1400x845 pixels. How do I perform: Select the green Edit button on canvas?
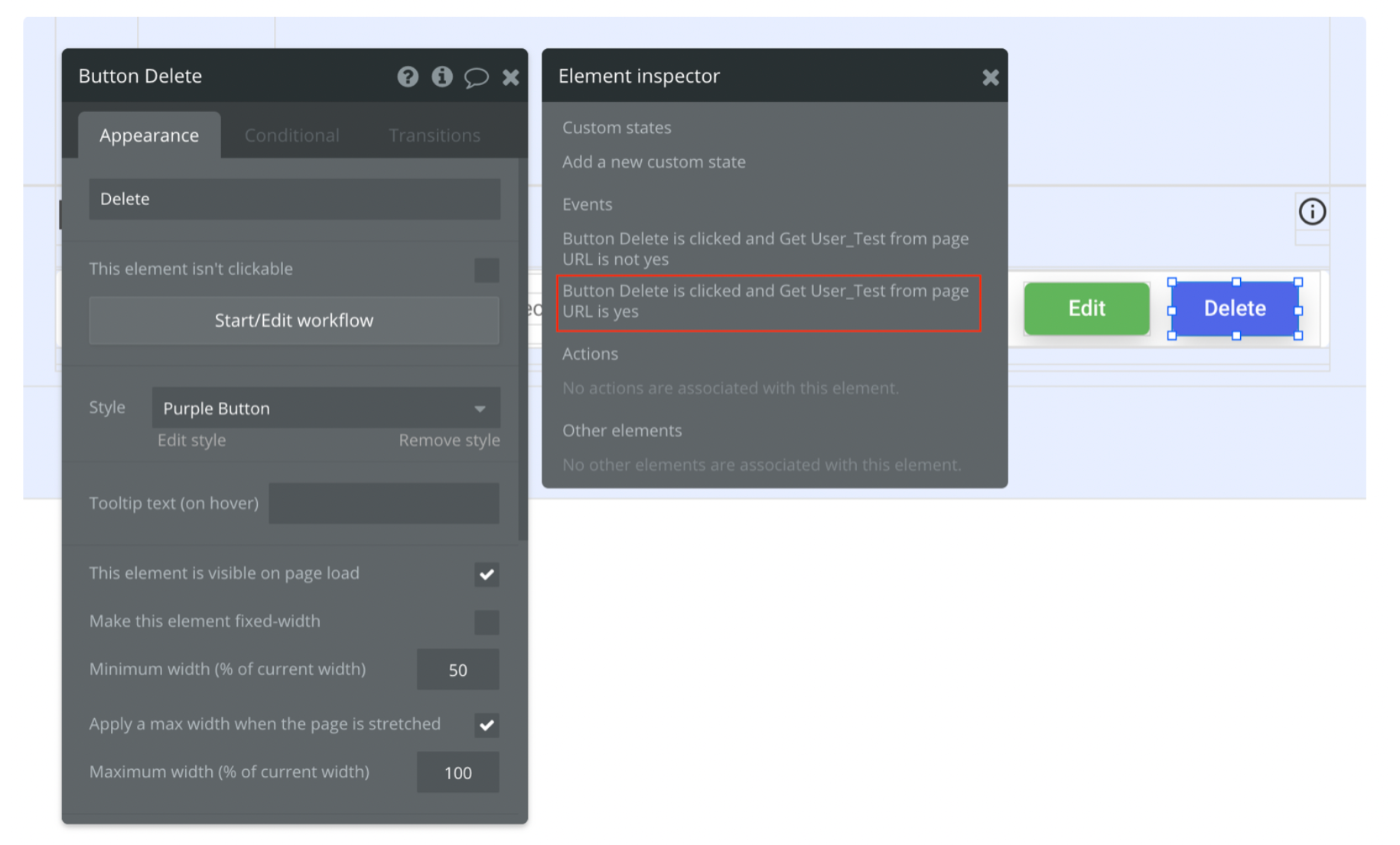pos(1086,308)
